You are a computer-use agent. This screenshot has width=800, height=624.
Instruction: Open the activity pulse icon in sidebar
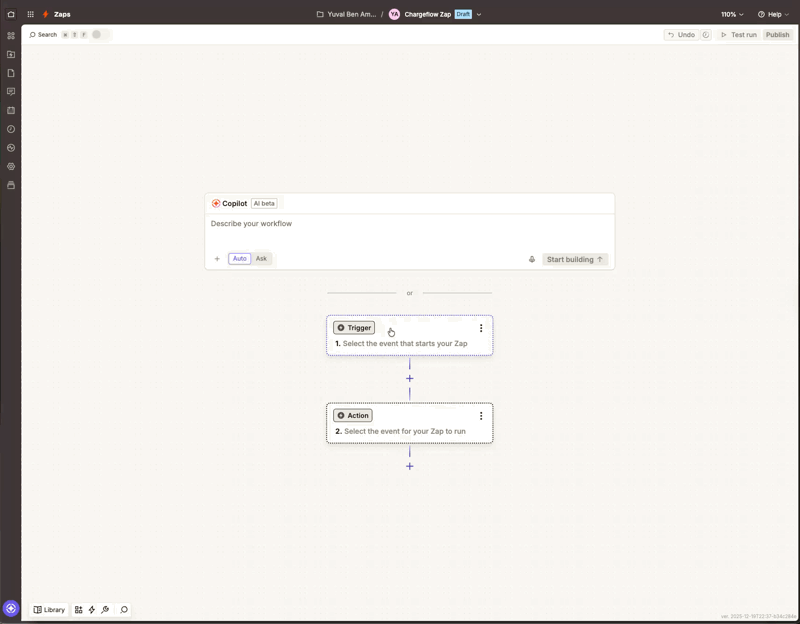[x=11, y=148]
